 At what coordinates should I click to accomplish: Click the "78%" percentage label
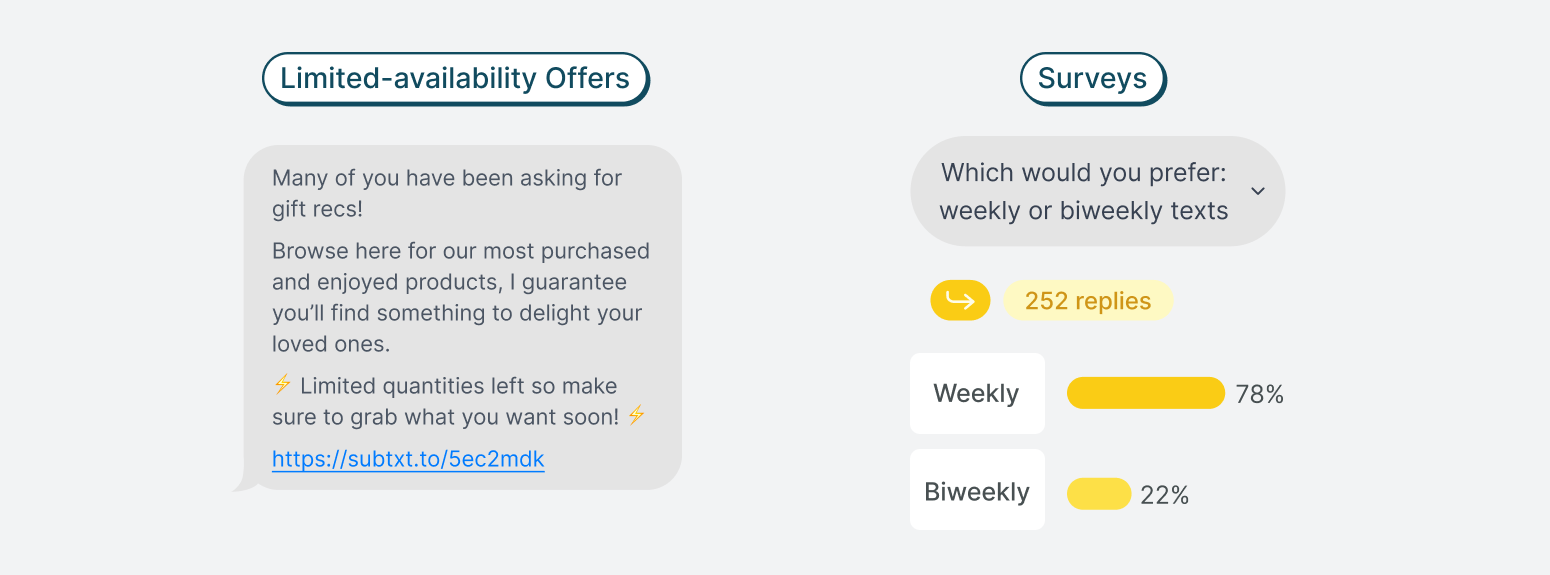click(1259, 394)
